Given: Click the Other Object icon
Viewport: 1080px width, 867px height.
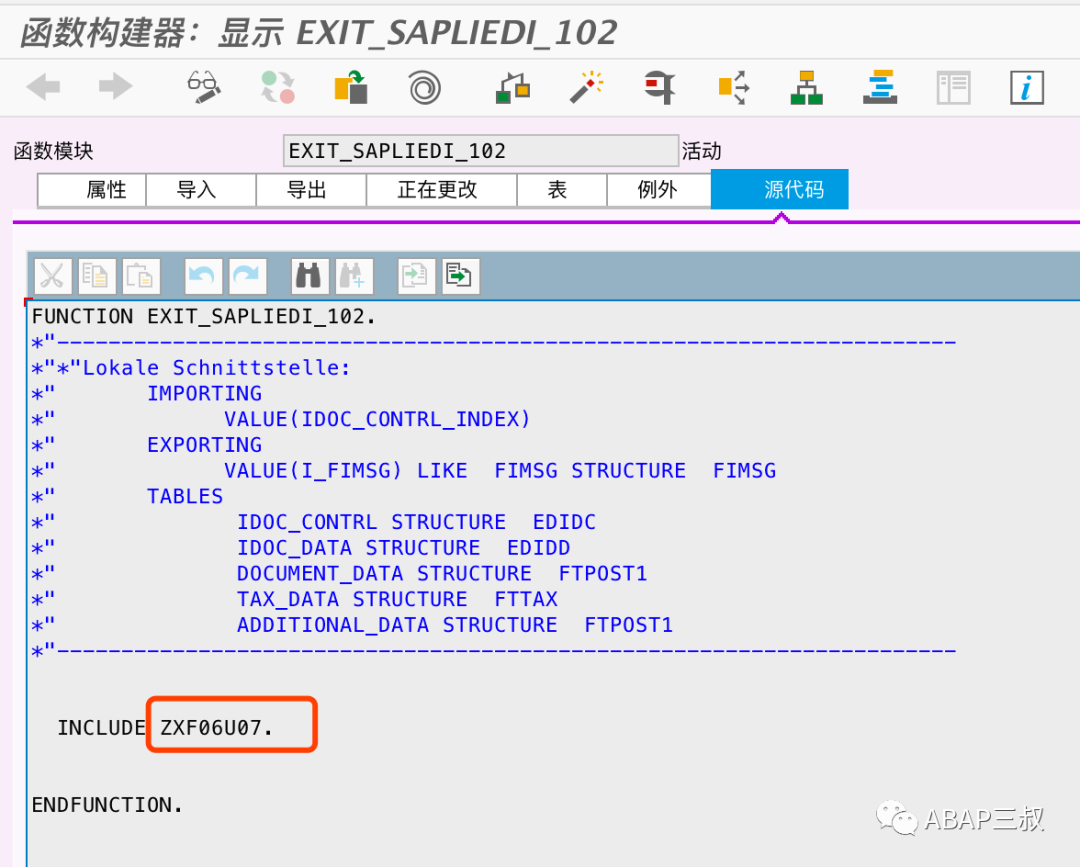Looking at the screenshot, I should point(351,87).
